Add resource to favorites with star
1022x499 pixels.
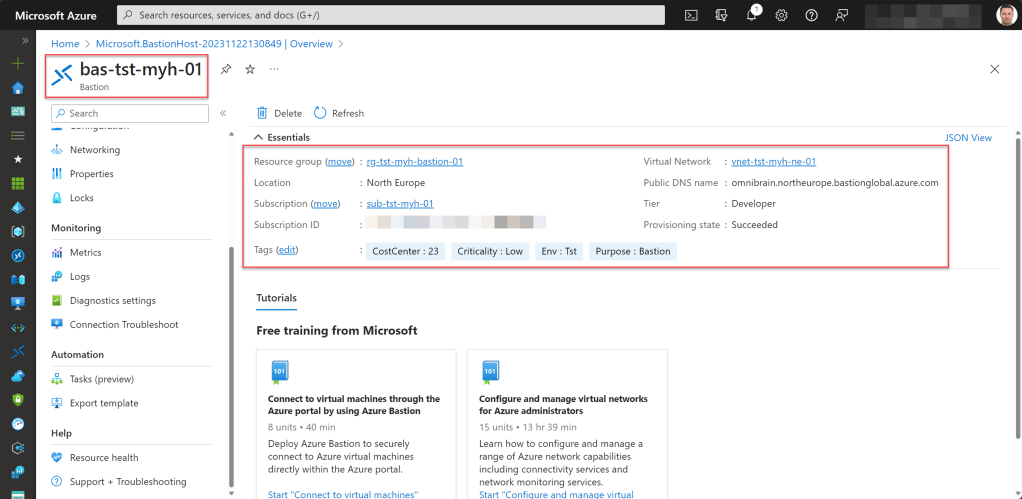[250, 69]
